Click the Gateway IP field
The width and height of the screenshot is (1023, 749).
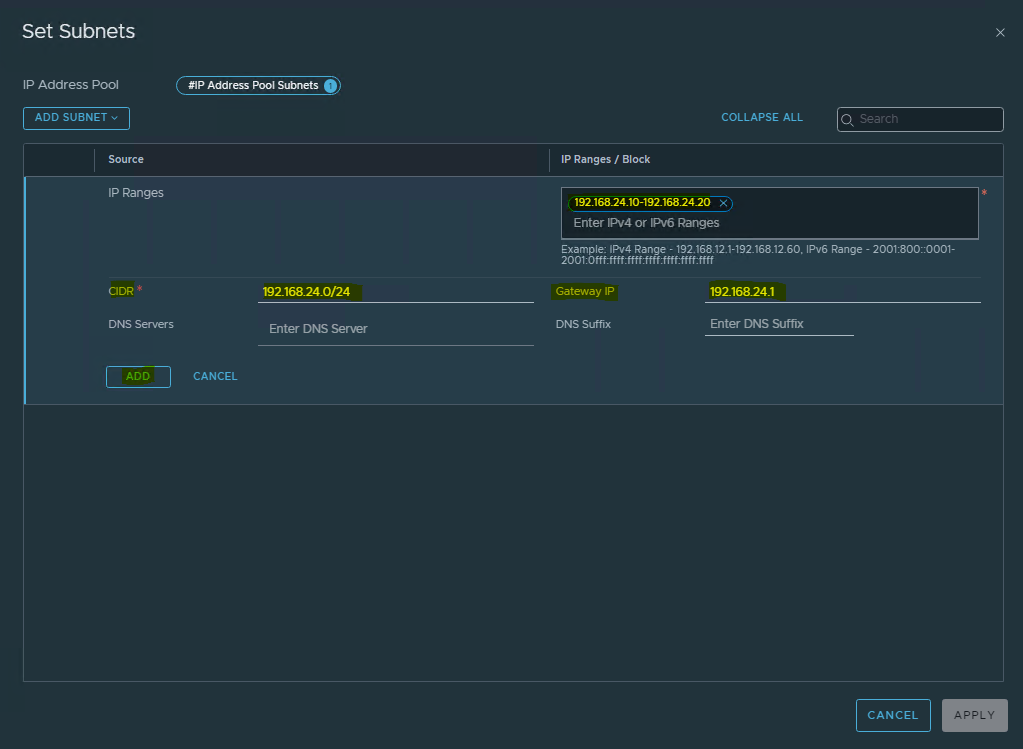(842, 292)
